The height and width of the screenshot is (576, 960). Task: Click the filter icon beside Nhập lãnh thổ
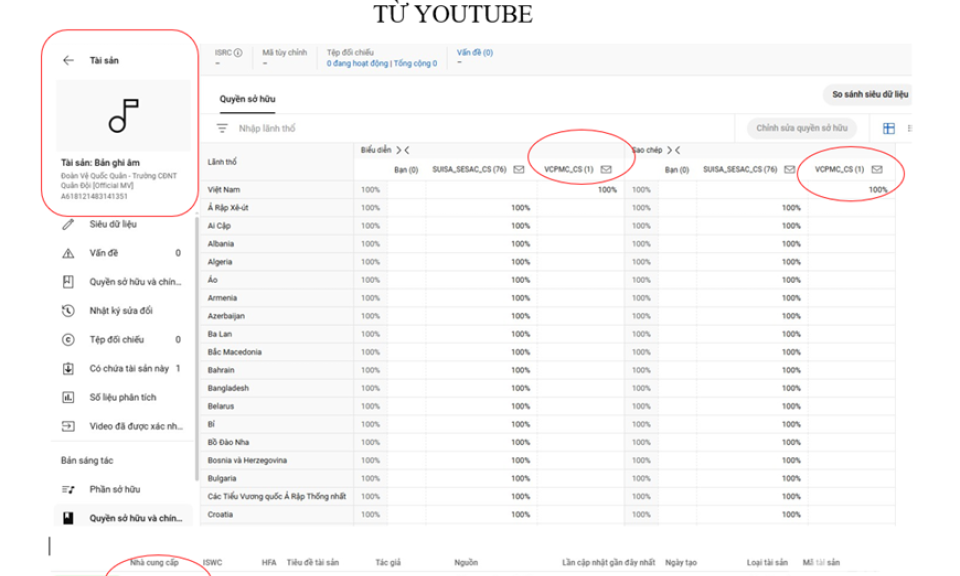[222, 128]
